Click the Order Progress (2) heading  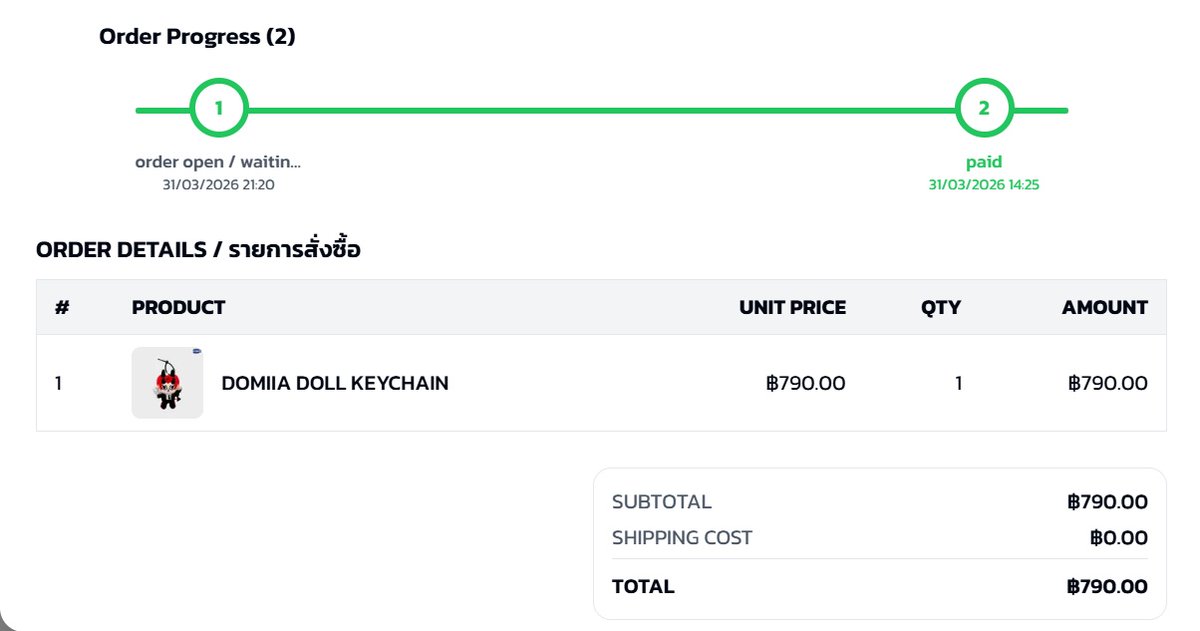pos(197,38)
